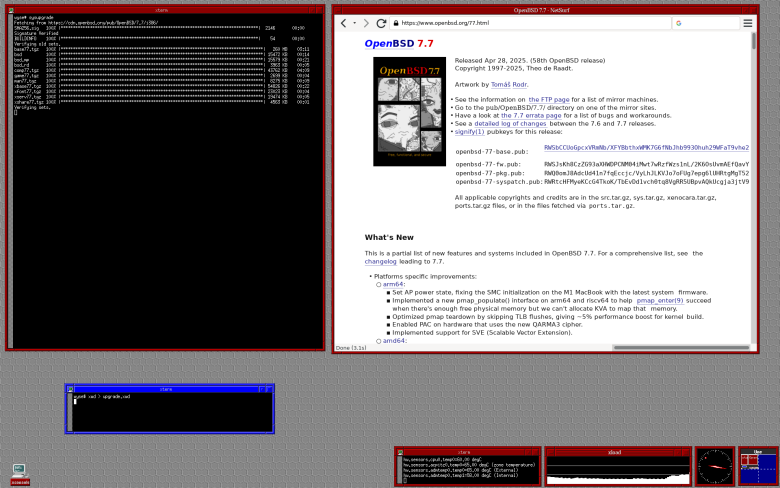
Task: Open the sysupgrade xterm window menu icon
Action: 11,10
